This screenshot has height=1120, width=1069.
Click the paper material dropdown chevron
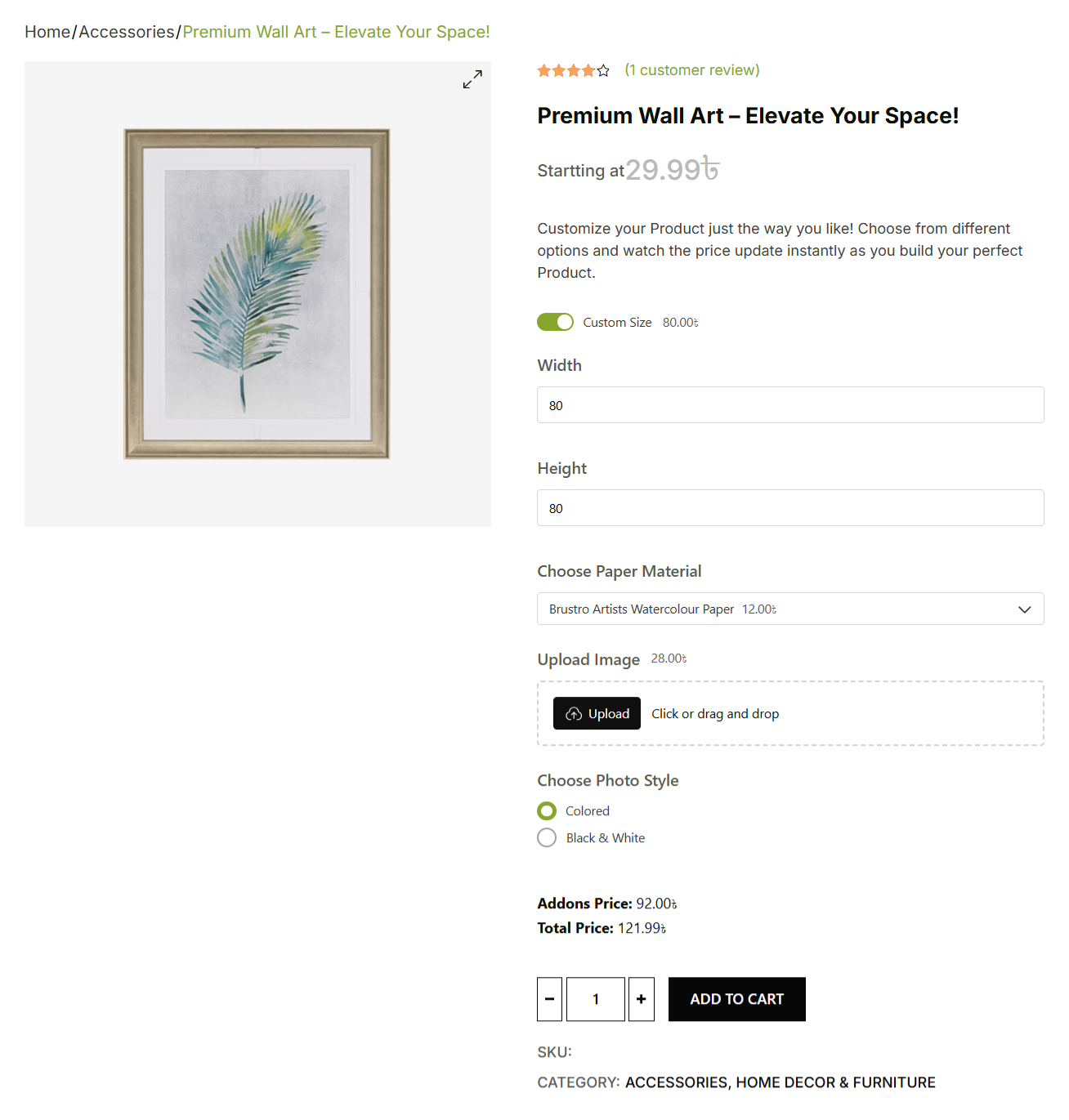pyautogui.click(x=1025, y=609)
